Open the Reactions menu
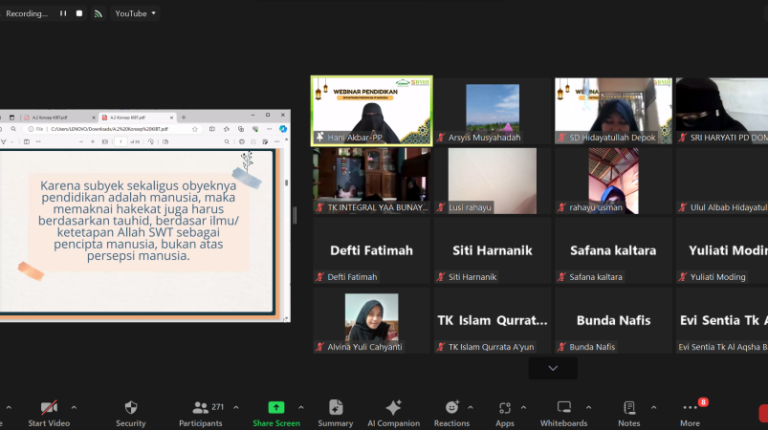Image resolution: width=768 pixels, height=430 pixels. [x=452, y=414]
